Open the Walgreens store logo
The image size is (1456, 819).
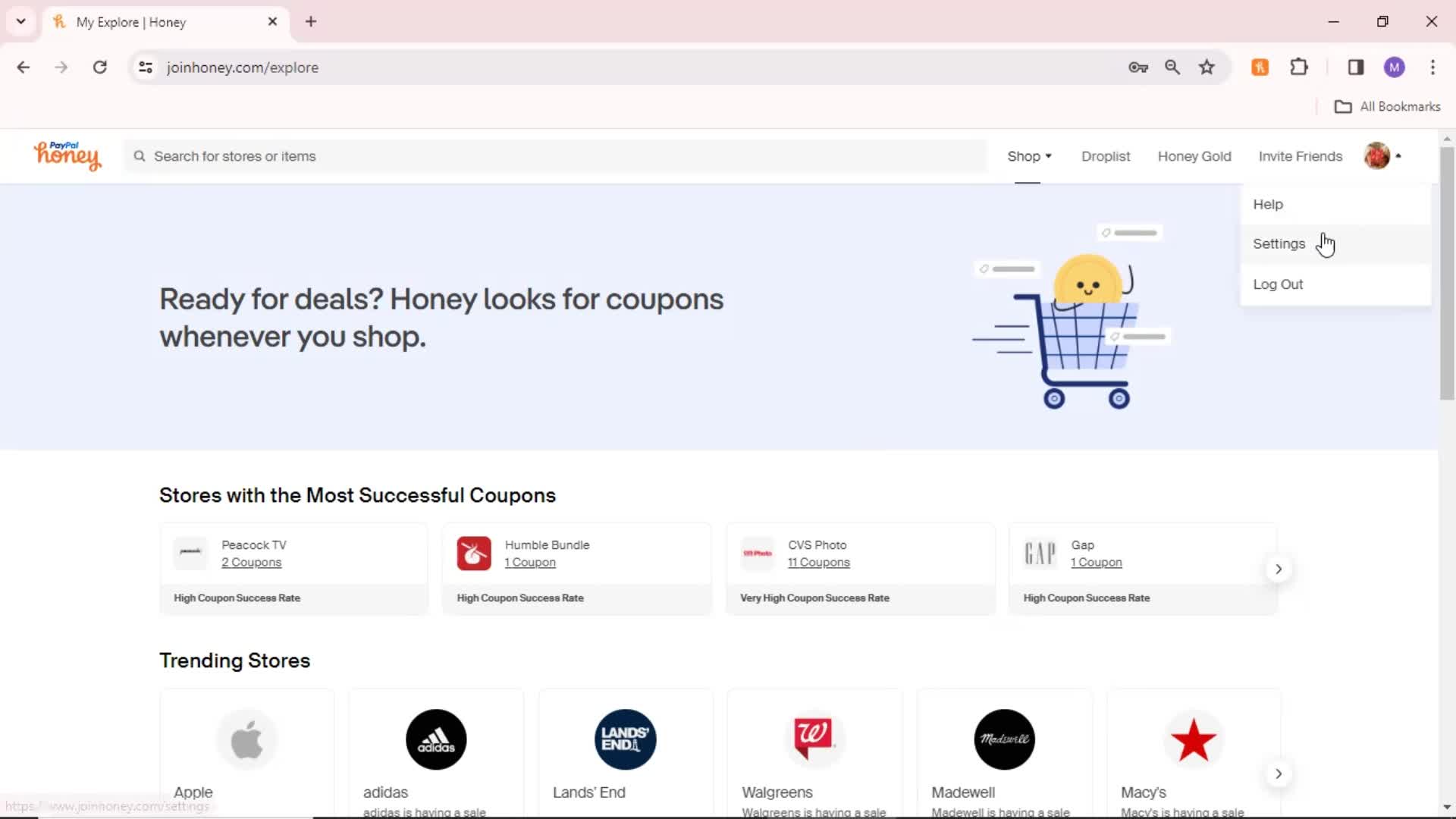[x=814, y=739]
